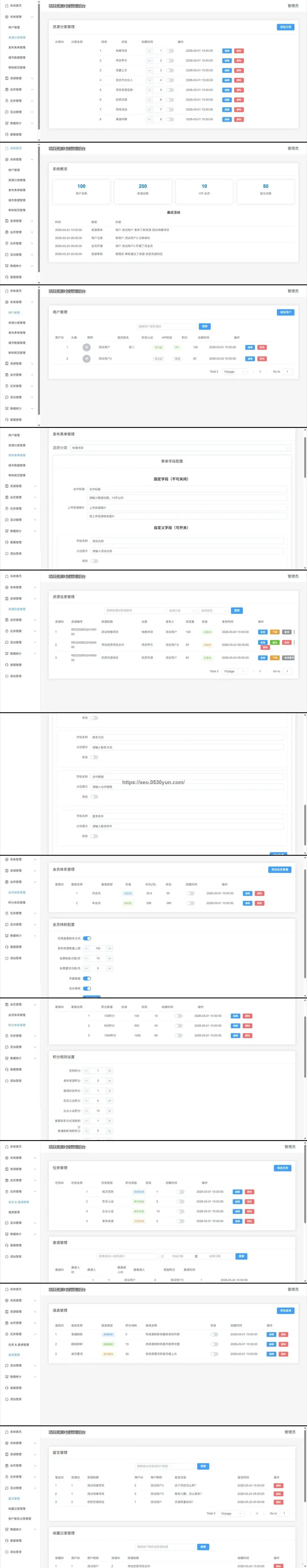Click 任务管理 icon on 用户管理 page sidebar

coord(7,386)
